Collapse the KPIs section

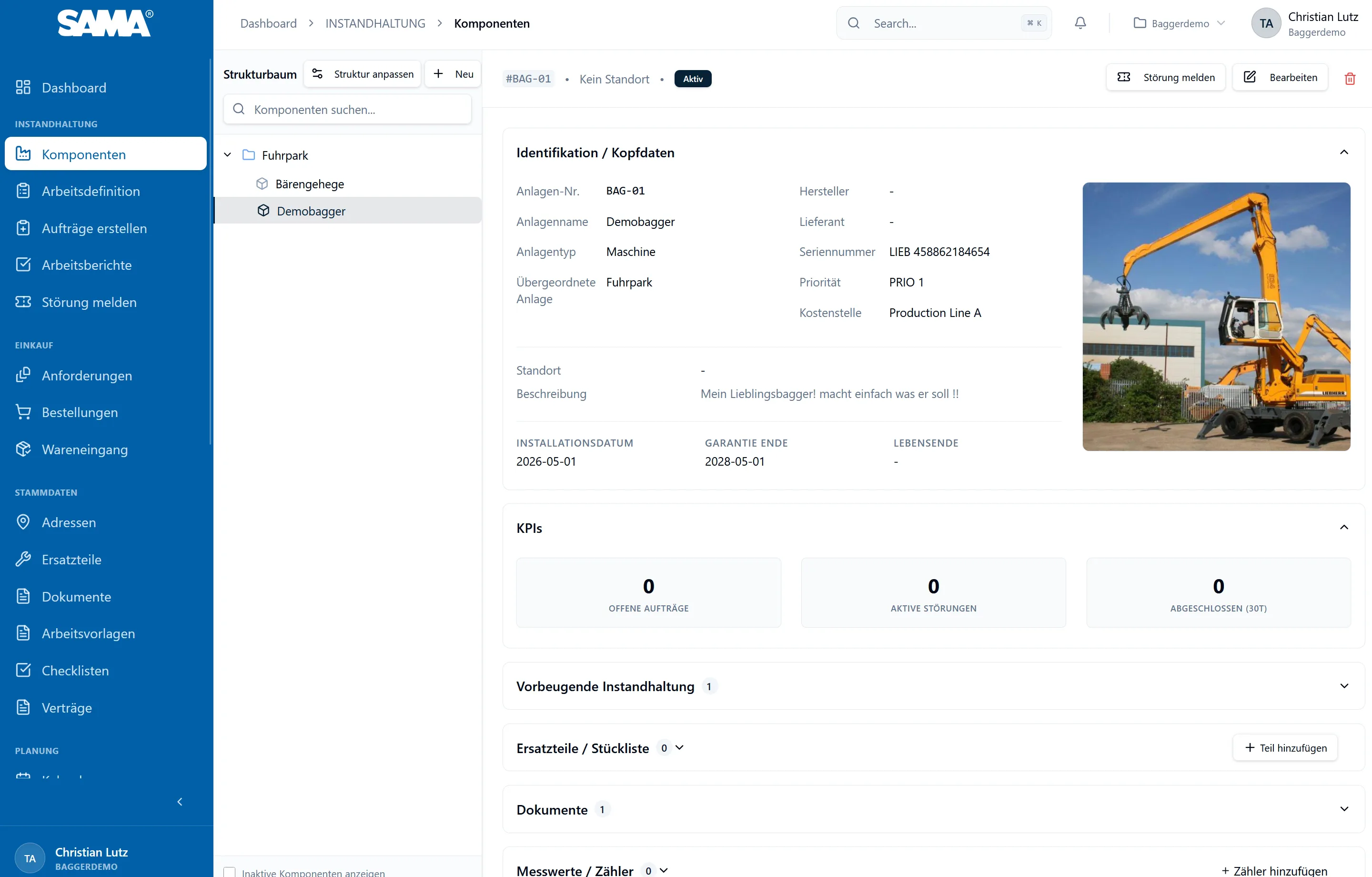(1344, 528)
